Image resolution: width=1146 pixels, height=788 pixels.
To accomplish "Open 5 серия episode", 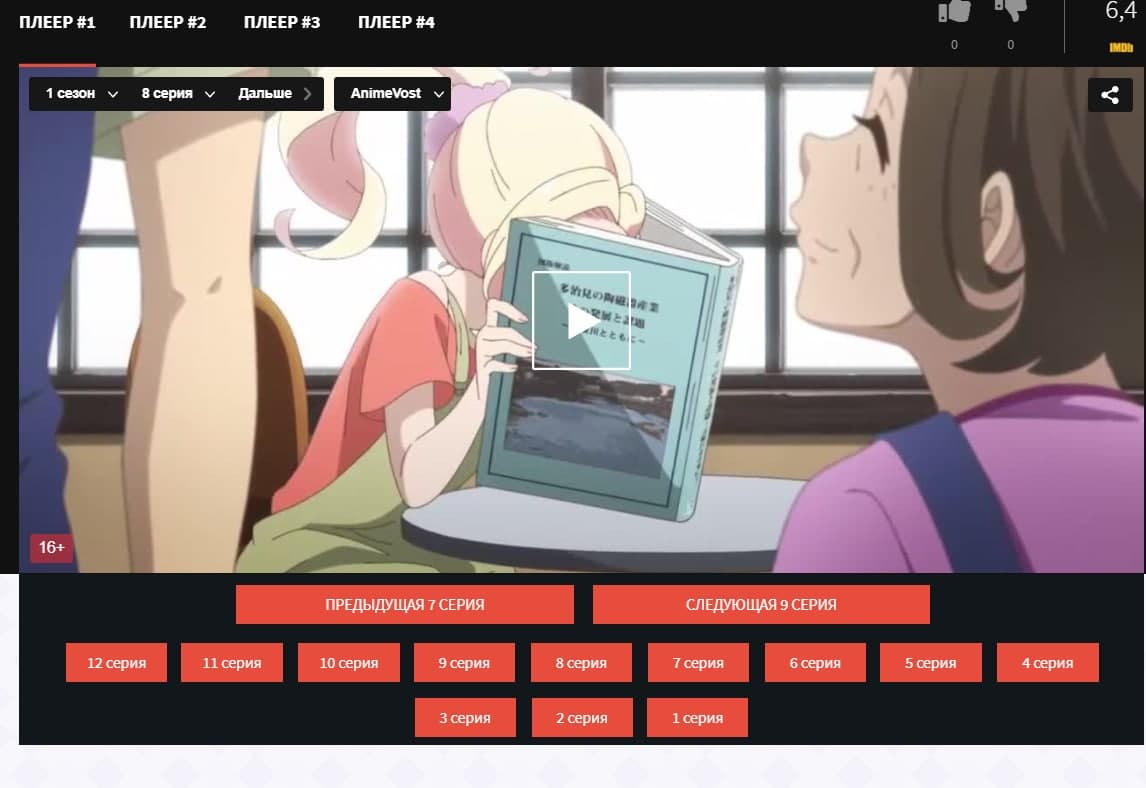I will (930, 663).
